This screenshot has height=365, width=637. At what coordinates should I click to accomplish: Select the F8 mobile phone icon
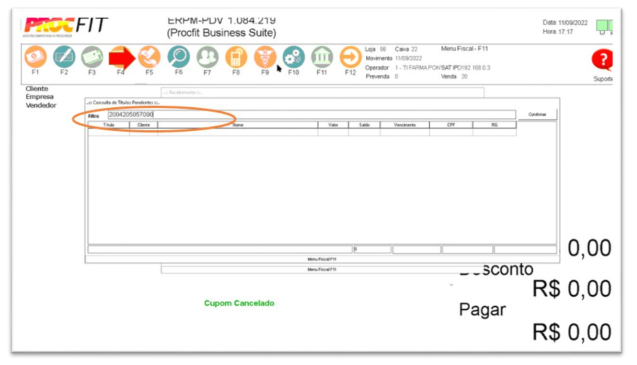point(236,57)
